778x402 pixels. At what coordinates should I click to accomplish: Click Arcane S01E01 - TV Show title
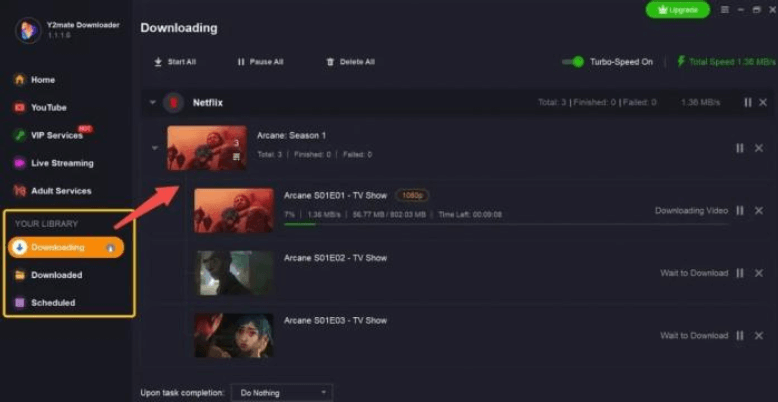[x=335, y=196]
